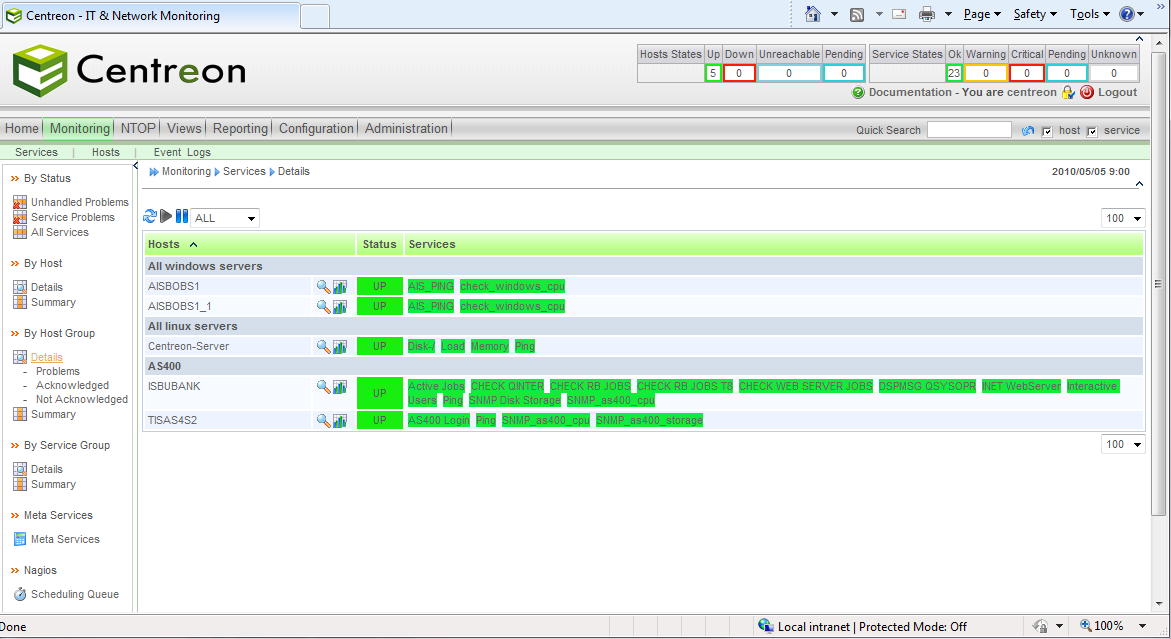Viewport: 1171px width, 639px height.
Task: Open the magnifier detail icon for AISBOBS1
Action: [x=323, y=286]
